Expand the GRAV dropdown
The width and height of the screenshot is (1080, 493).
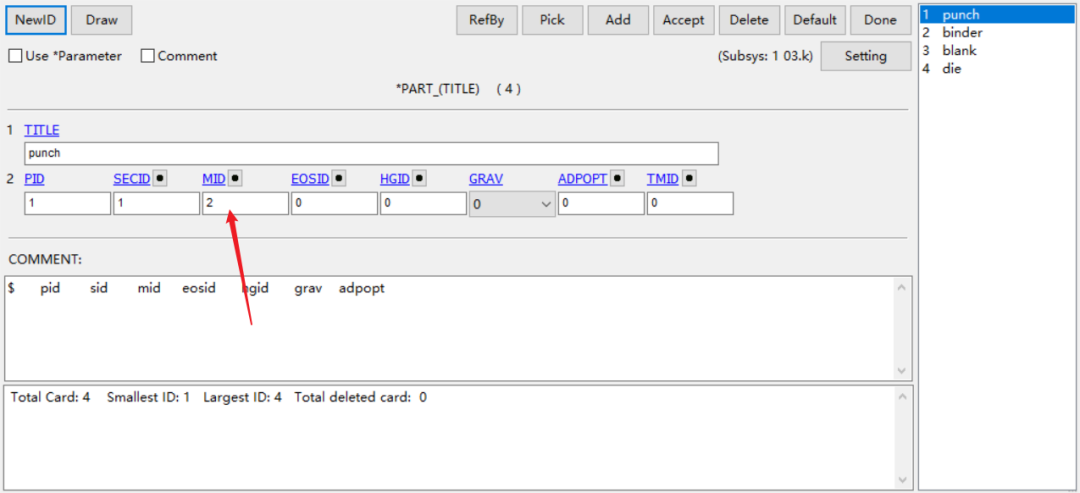512,204
